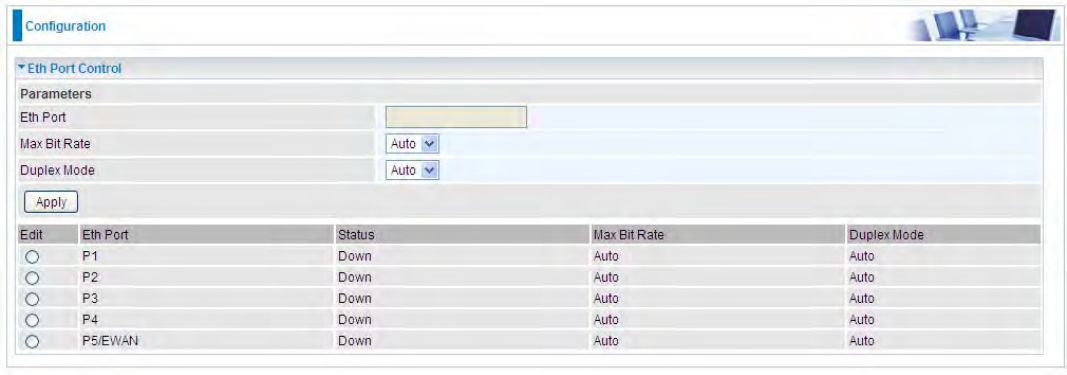Click the Apply button
The width and height of the screenshot is (1067, 375).
(51, 202)
